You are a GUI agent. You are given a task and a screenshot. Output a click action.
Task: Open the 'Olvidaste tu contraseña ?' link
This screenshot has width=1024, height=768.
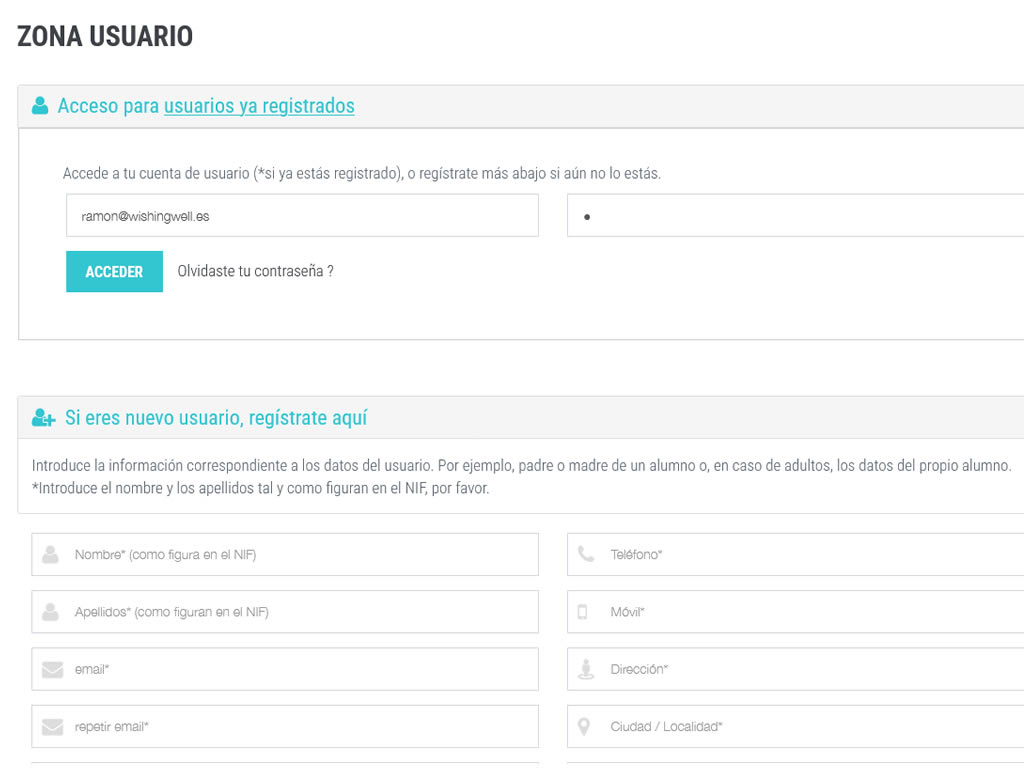tap(255, 271)
